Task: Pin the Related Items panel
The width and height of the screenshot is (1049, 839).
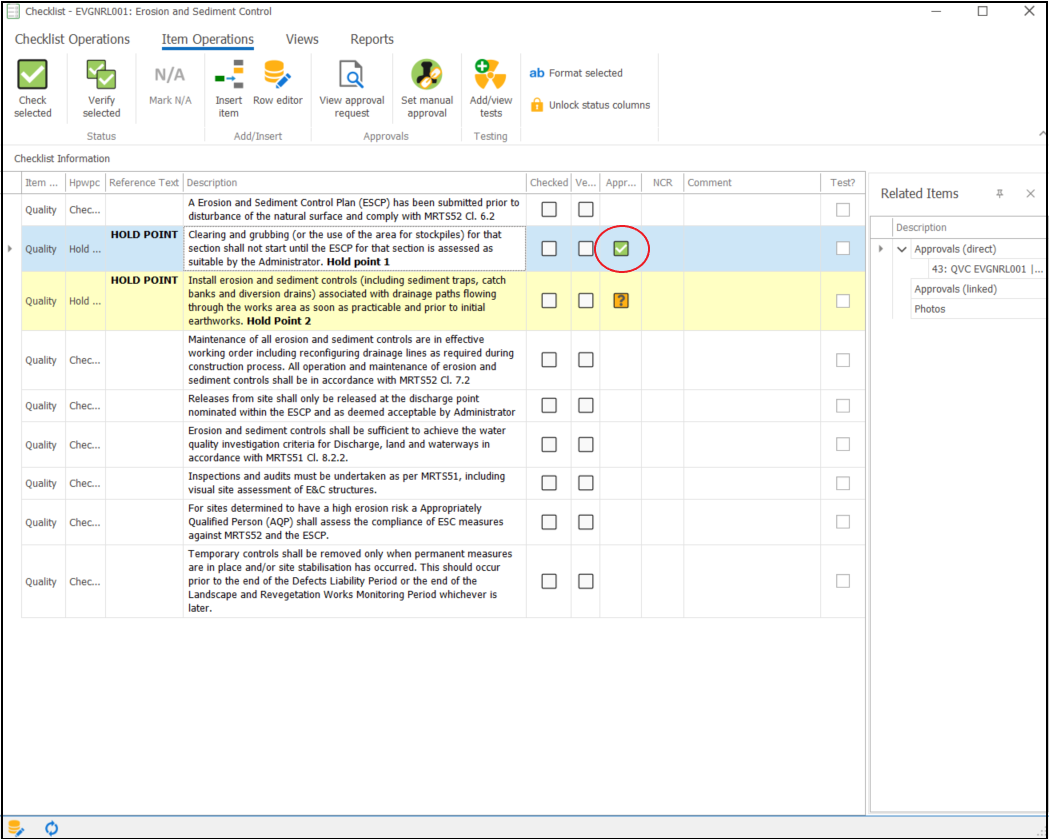Action: coord(999,194)
